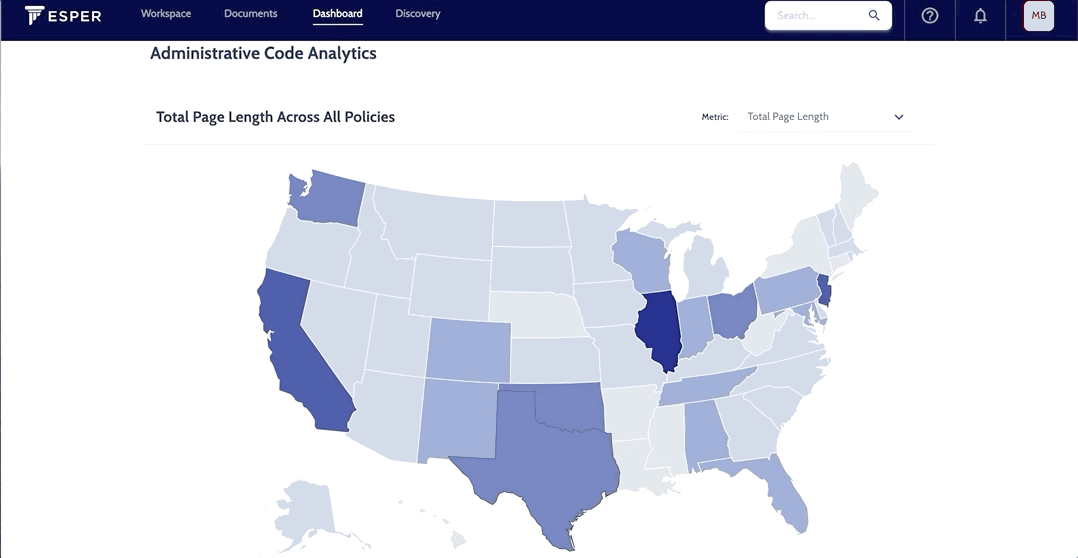Click the Esper logo icon
1078x558 pixels.
(x=34, y=14)
